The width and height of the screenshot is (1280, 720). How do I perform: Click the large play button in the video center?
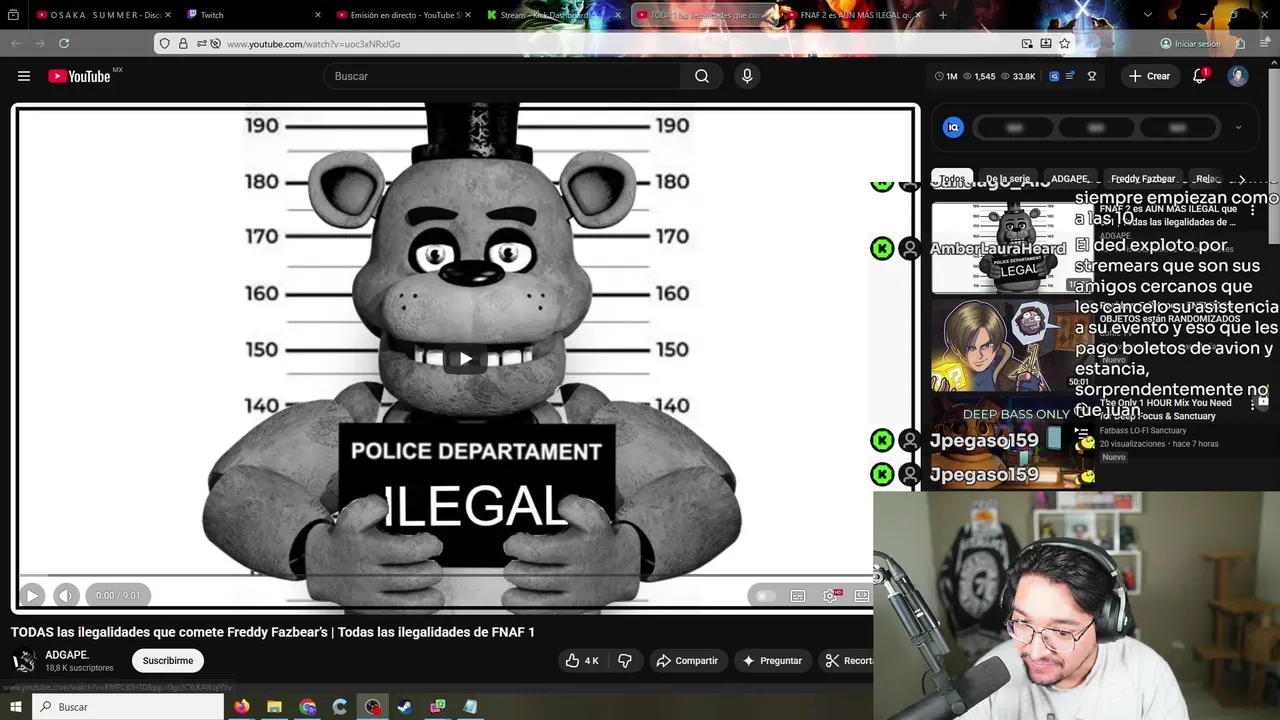point(465,359)
